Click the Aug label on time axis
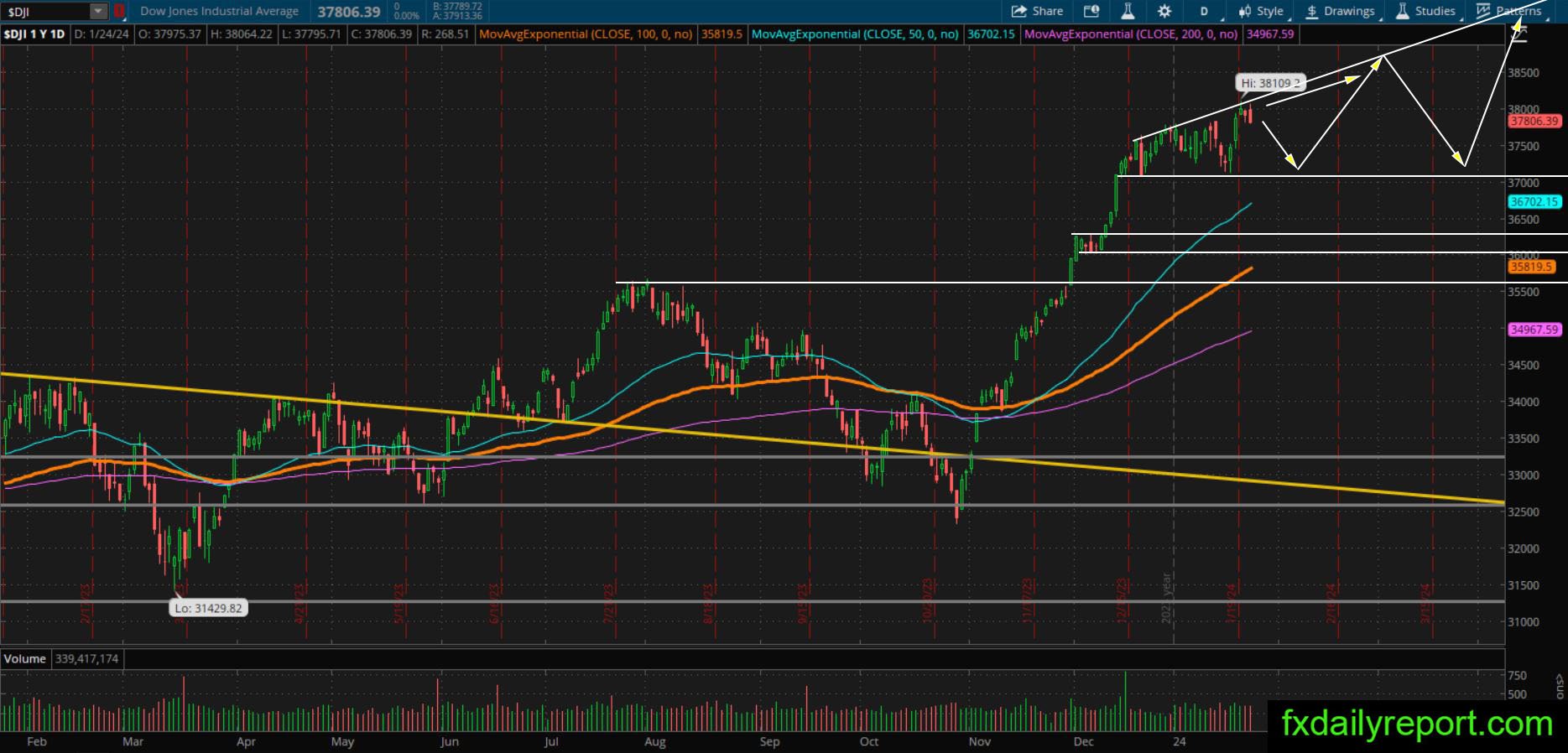The width and height of the screenshot is (1568, 753). (x=655, y=741)
